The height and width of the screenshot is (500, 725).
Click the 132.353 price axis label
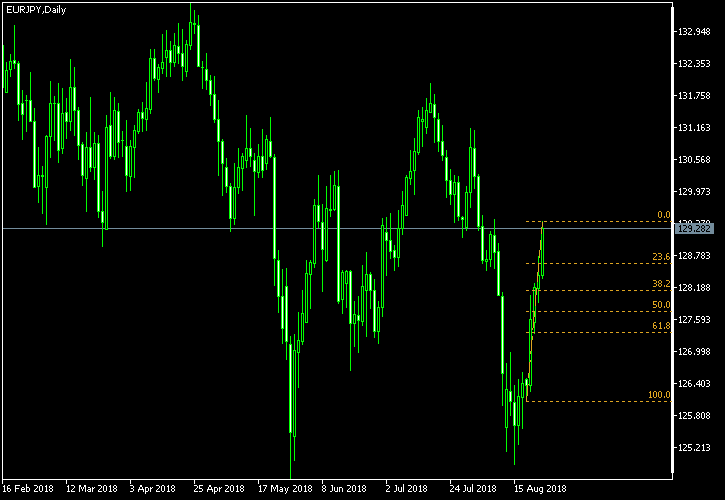(x=694, y=64)
